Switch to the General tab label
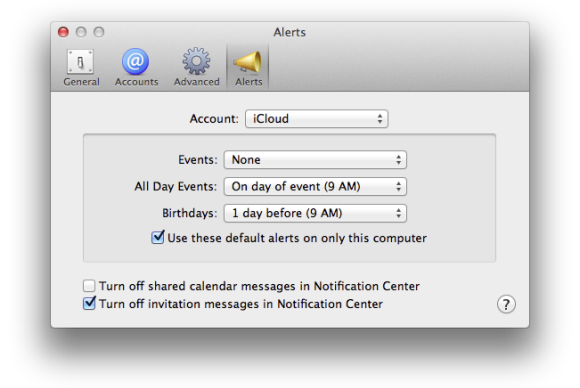This screenshot has width=580, height=388. (81, 82)
